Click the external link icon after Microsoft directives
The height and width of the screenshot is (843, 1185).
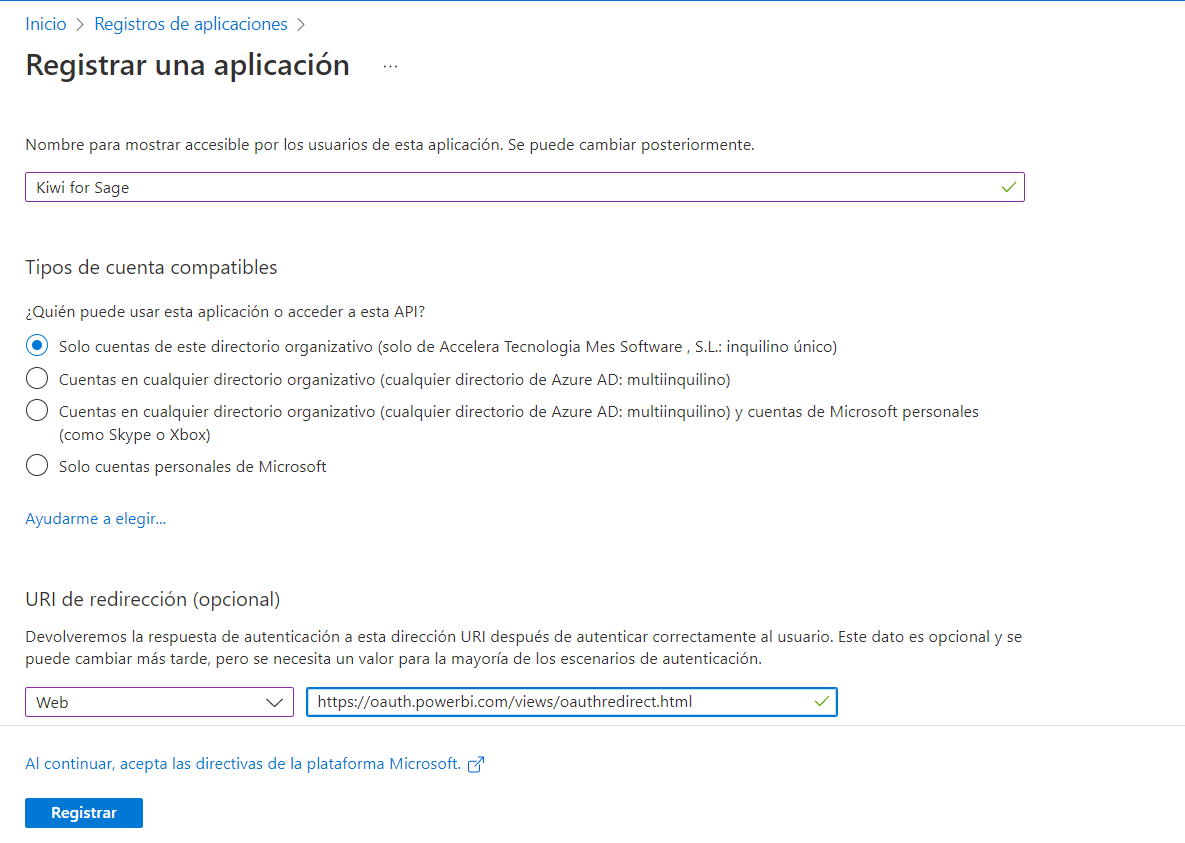click(475, 764)
